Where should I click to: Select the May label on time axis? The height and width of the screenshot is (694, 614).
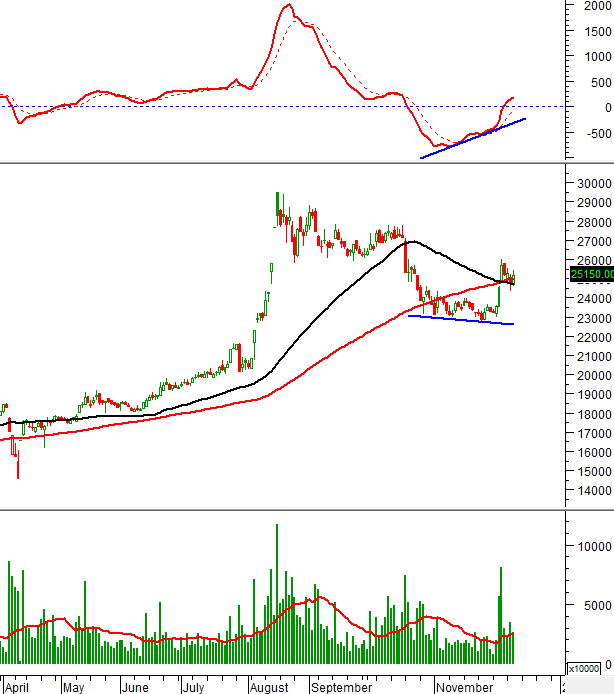74,687
